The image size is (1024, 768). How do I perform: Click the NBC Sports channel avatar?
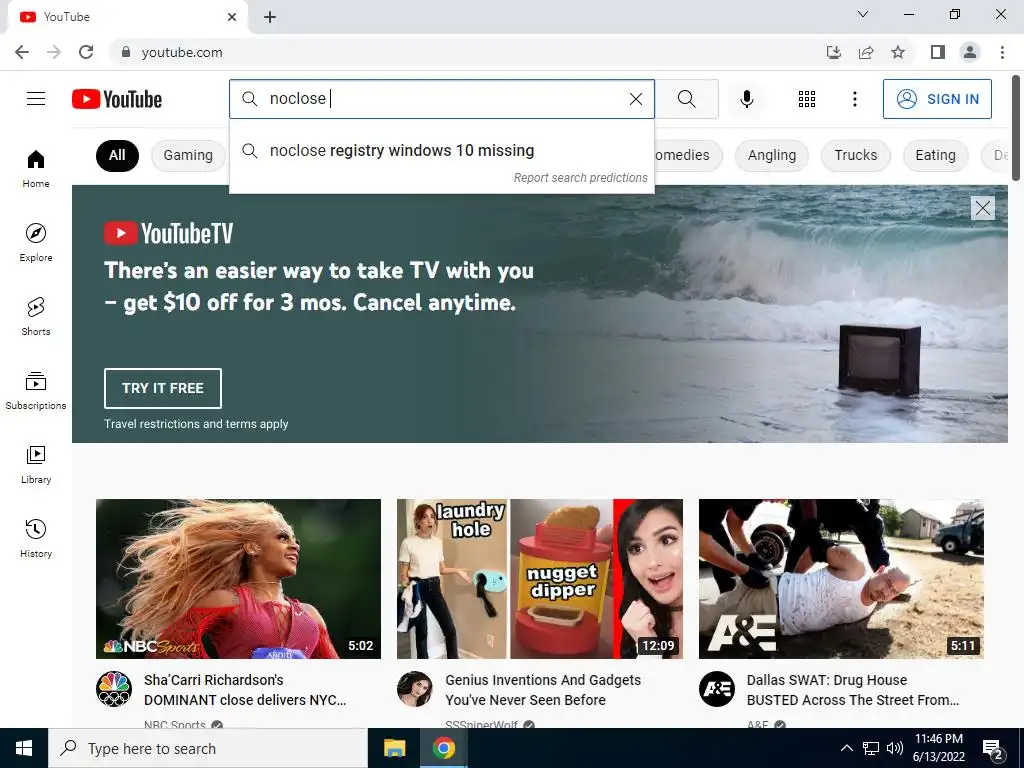tap(114, 689)
